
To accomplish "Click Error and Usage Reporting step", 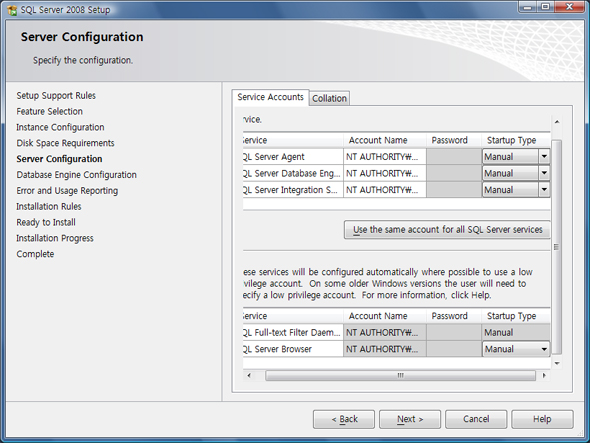I will 67,191.
